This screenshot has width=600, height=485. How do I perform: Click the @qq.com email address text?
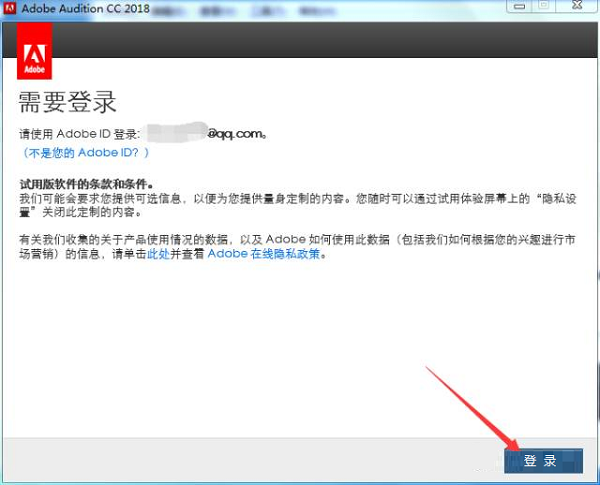(236, 134)
